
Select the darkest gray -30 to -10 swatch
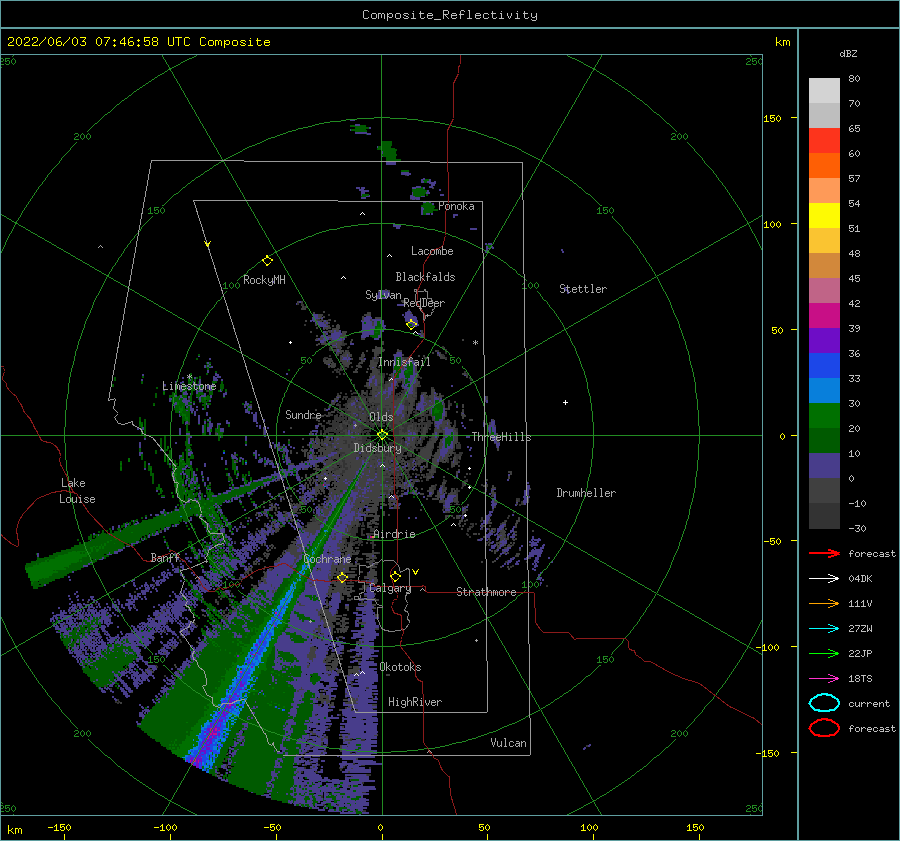pyautogui.click(x=824, y=516)
